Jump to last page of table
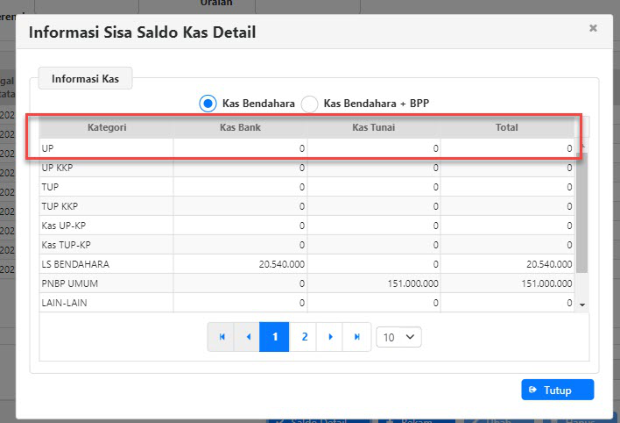The height and width of the screenshot is (423, 620). coord(356,337)
